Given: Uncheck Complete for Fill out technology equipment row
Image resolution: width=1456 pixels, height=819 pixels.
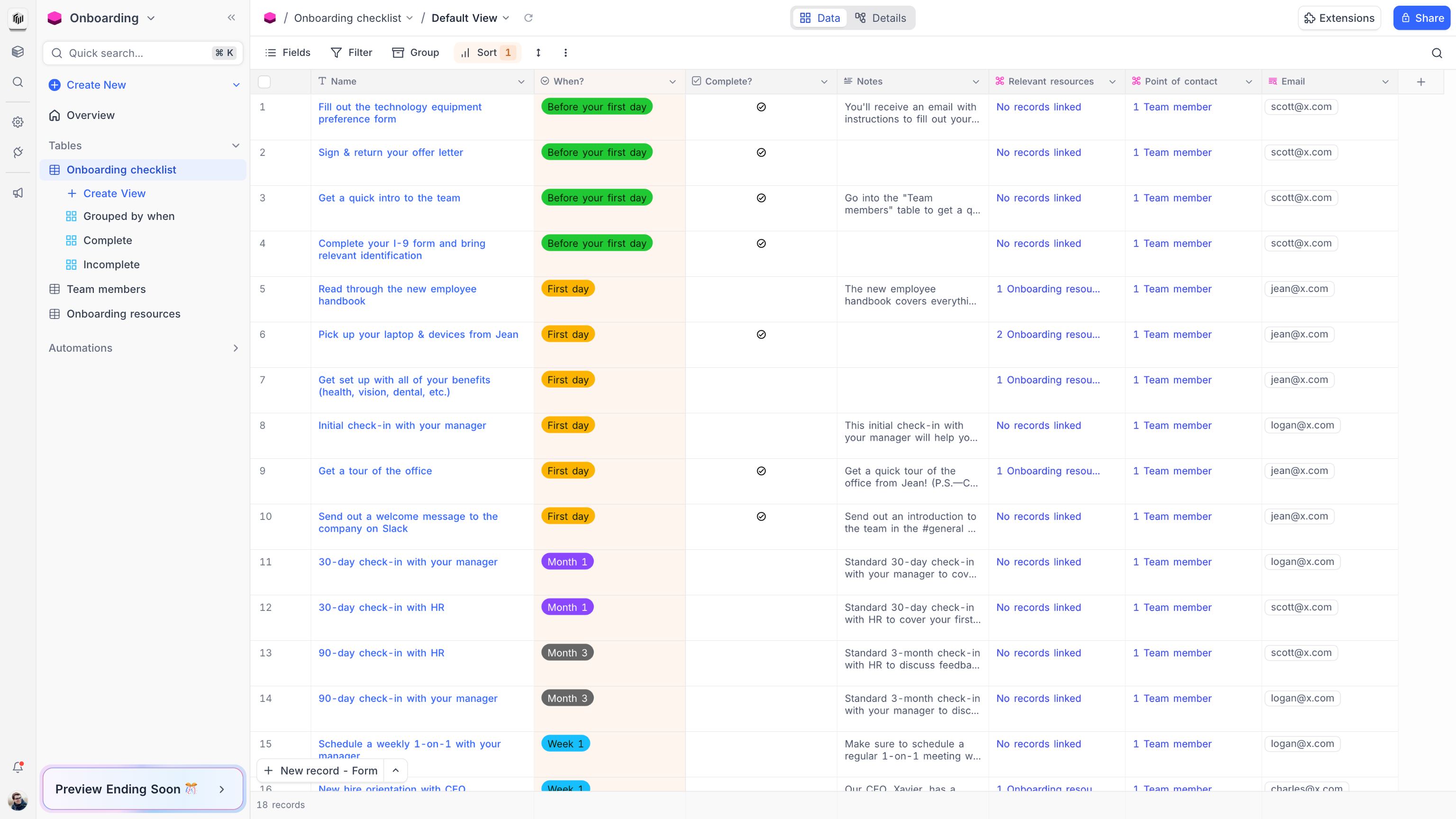Looking at the screenshot, I should [761, 107].
